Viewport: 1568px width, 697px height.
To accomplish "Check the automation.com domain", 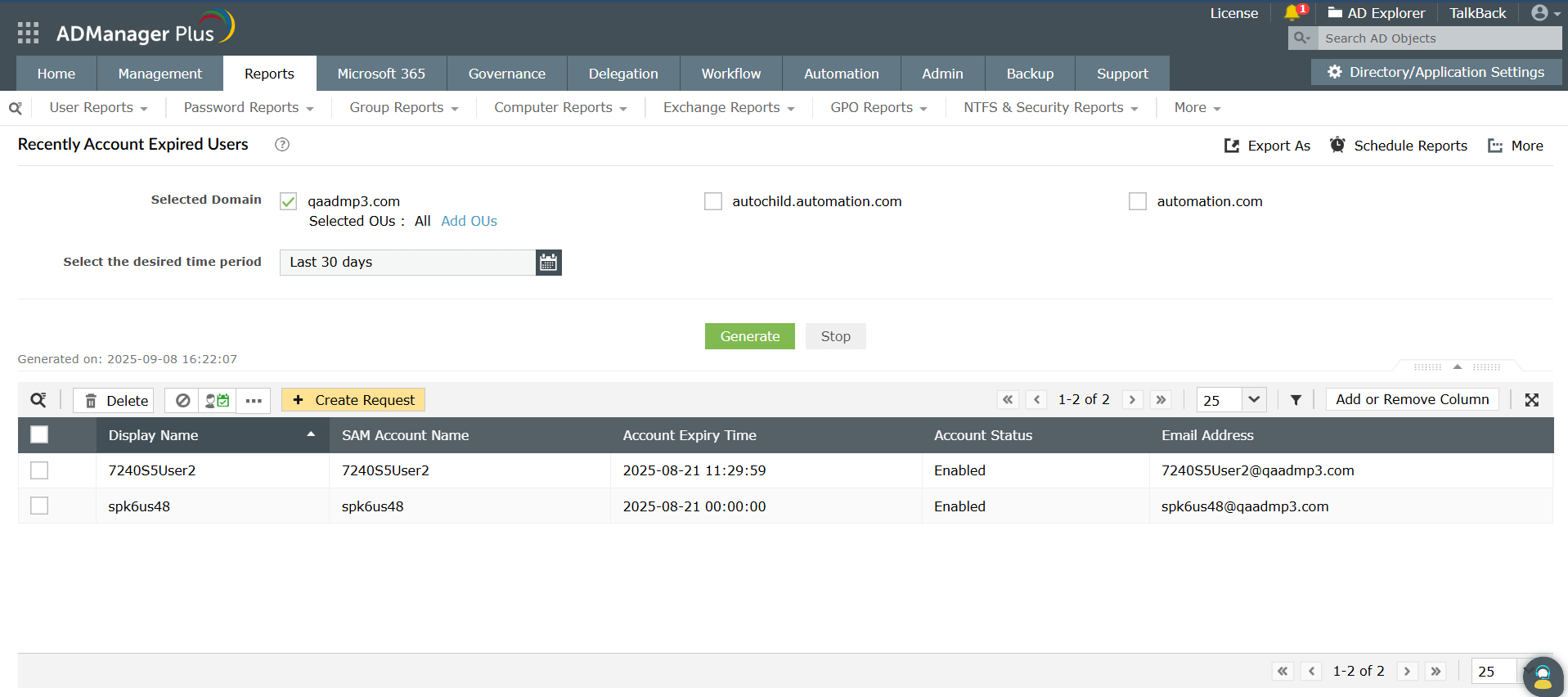I will click(1138, 201).
